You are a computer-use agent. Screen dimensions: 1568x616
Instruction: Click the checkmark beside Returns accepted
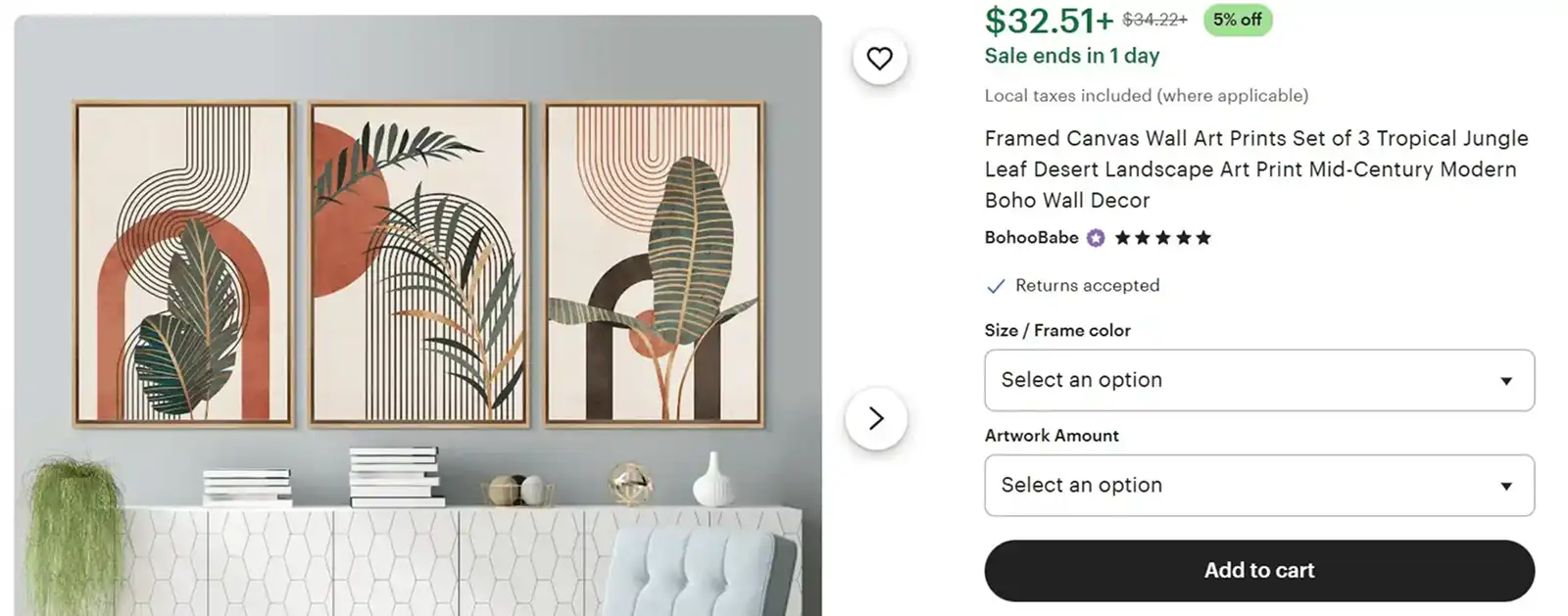click(x=995, y=286)
